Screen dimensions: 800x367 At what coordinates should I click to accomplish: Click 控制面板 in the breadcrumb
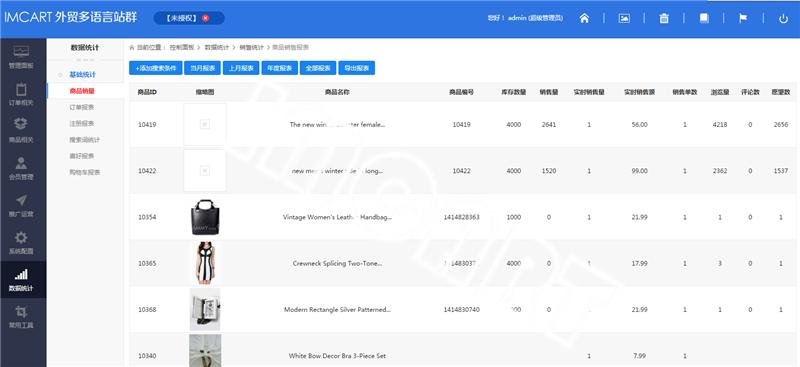pos(182,47)
